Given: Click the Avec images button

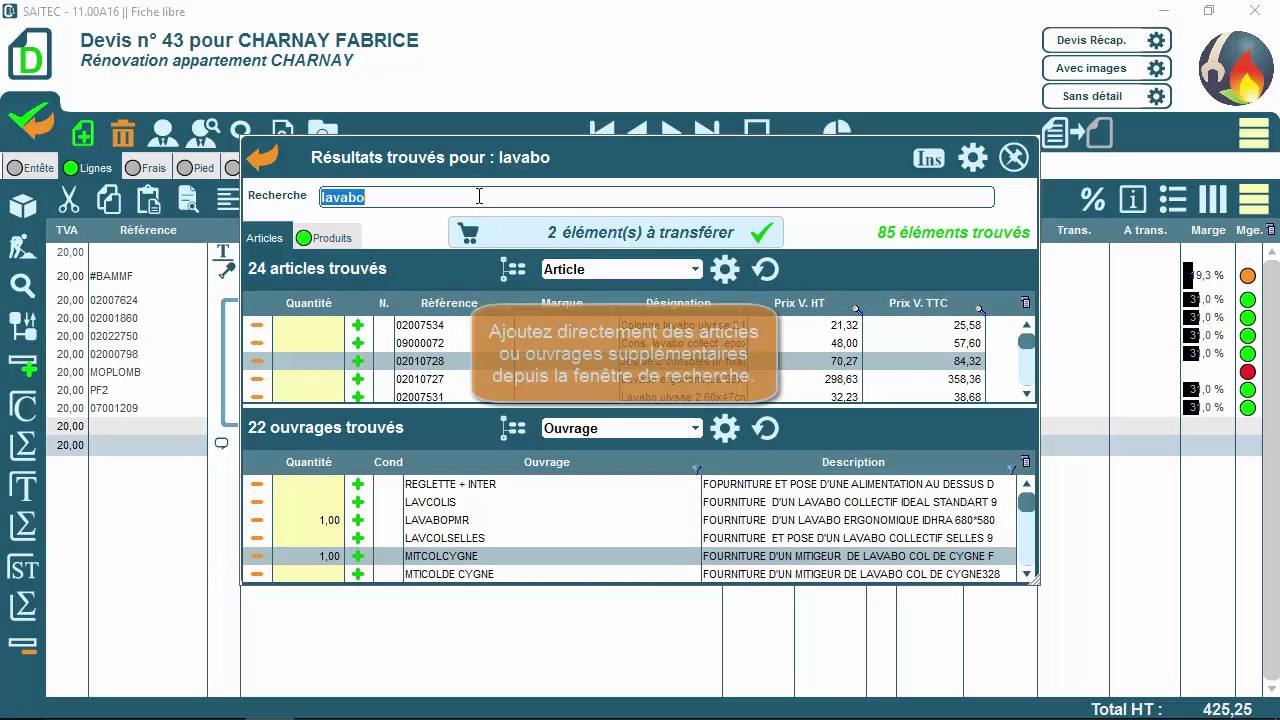Looking at the screenshot, I should pyautogui.click(x=1091, y=69).
